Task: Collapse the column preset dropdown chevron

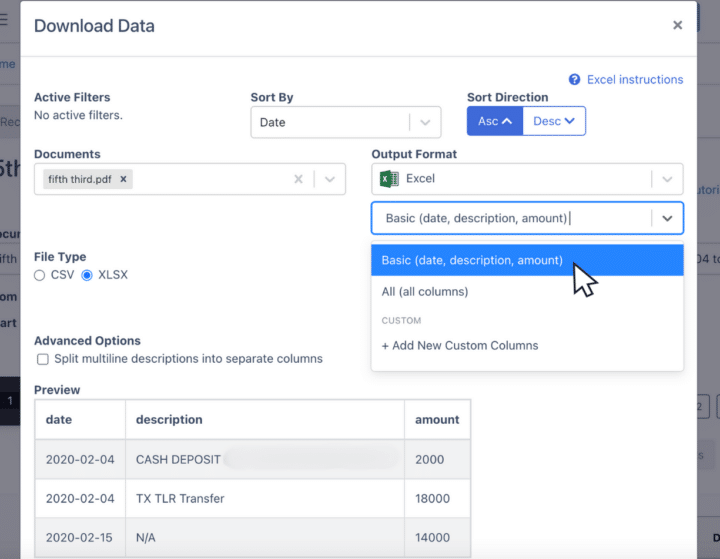Action: (667, 218)
